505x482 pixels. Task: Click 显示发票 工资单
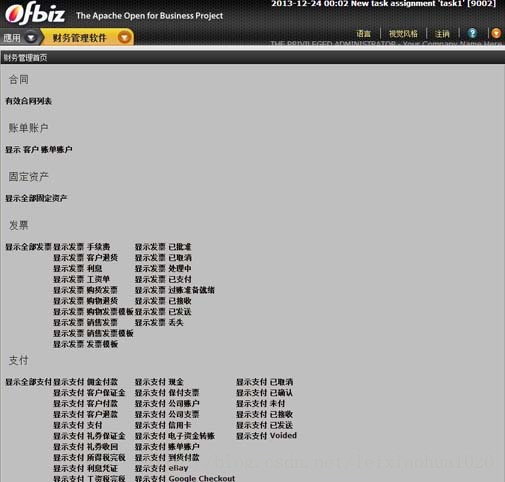82,279
